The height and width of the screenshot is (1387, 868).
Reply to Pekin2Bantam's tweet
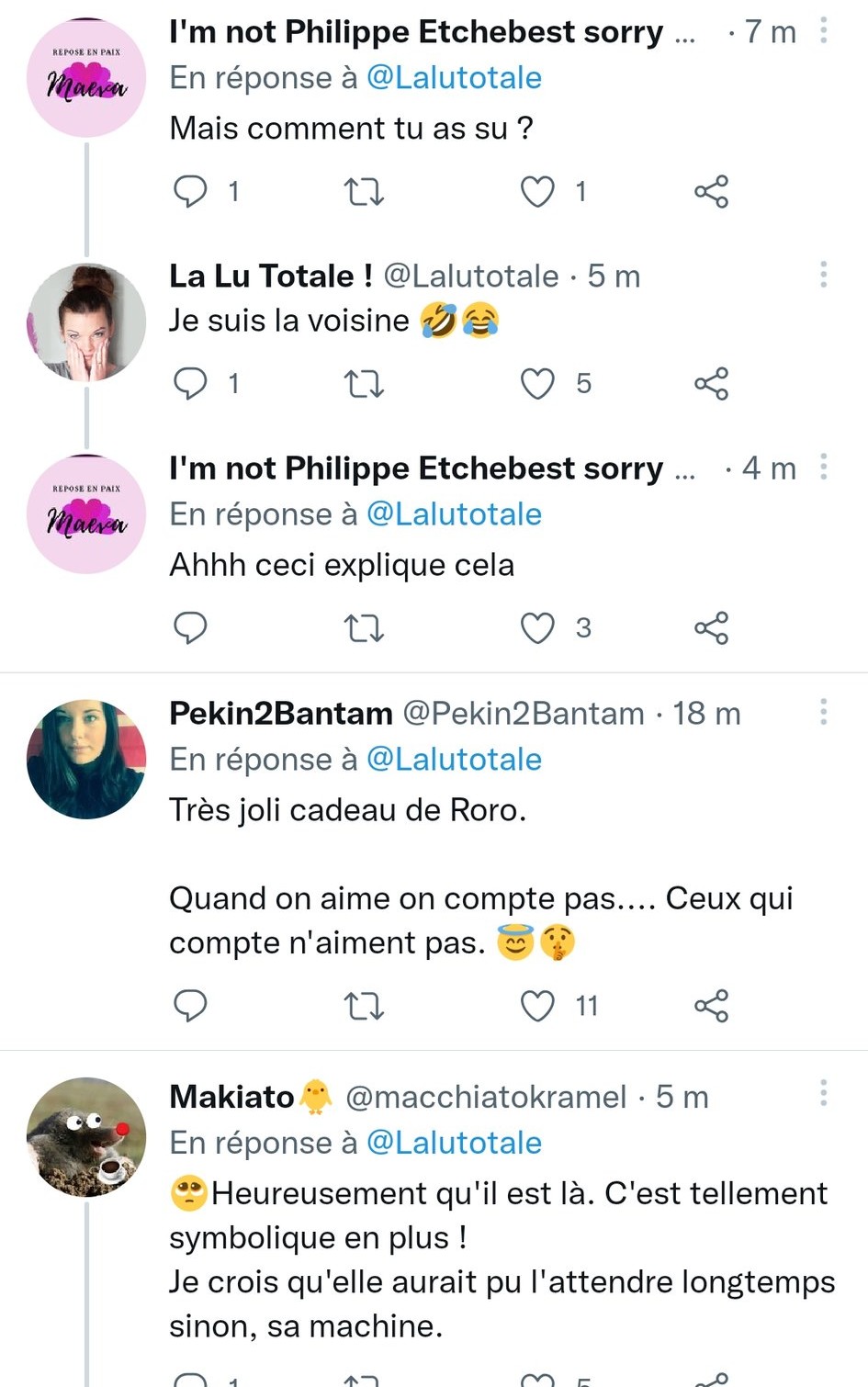point(190,1006)
